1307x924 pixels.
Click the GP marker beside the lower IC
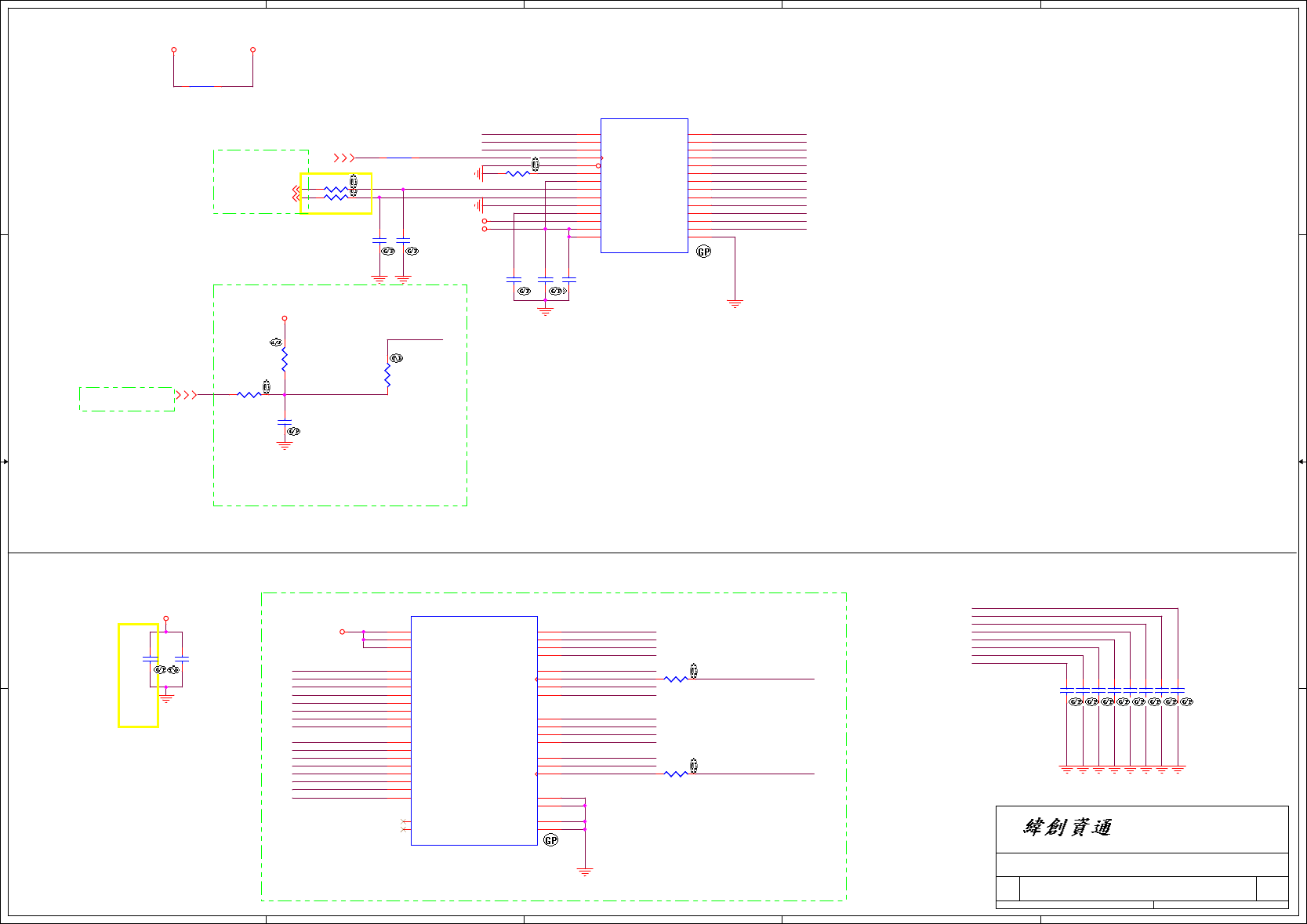coord(550,840)
